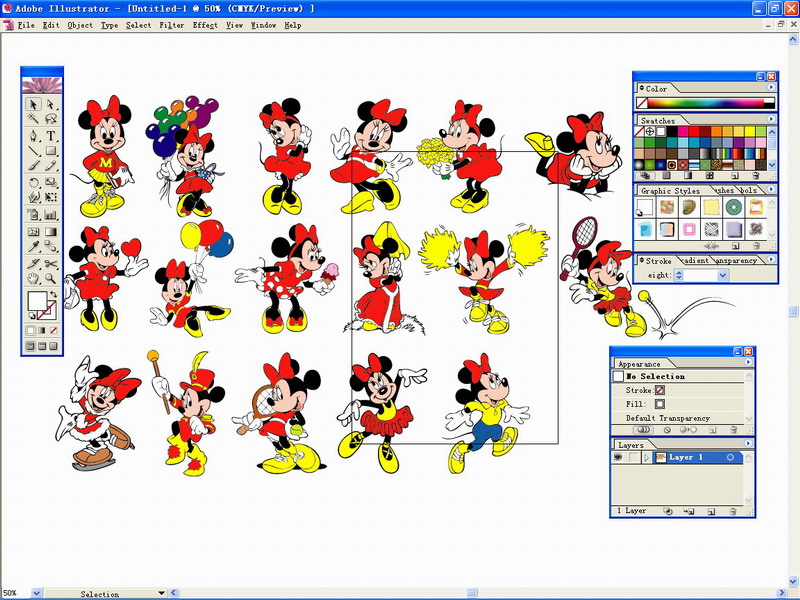Toggle lock box for Layer 1
Image resolution: width=800 pixels, height=600 pixels.
[633, 457]
